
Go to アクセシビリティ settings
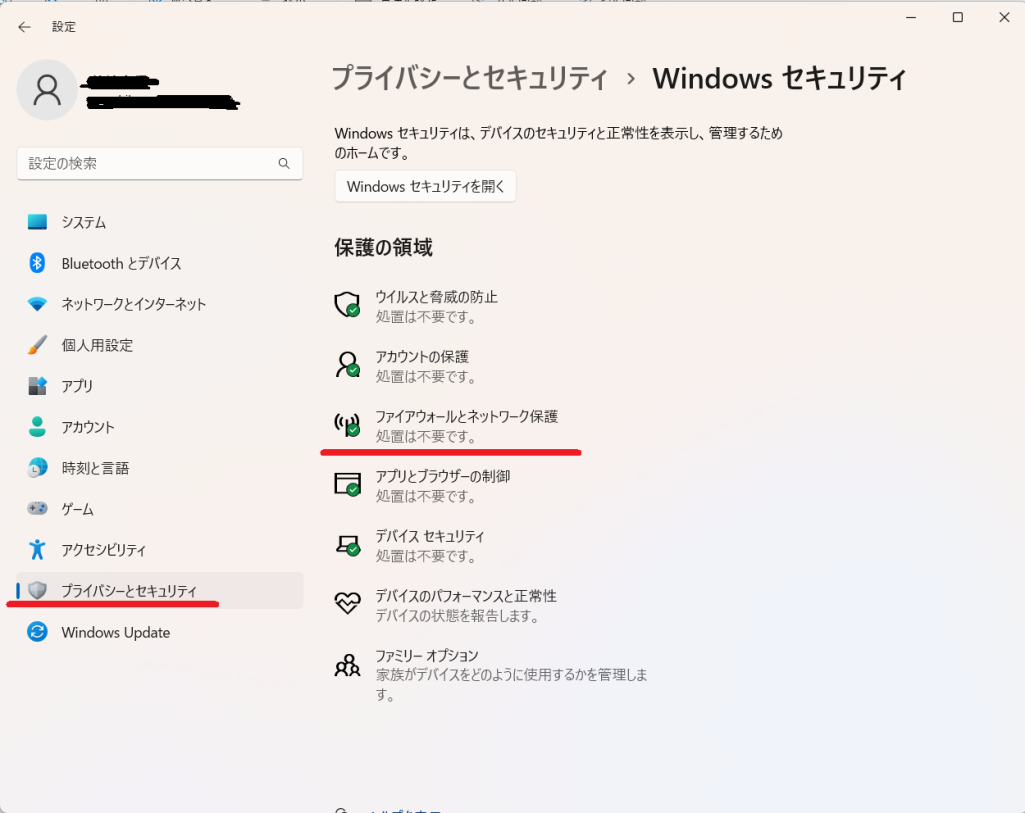click(160, 550)
